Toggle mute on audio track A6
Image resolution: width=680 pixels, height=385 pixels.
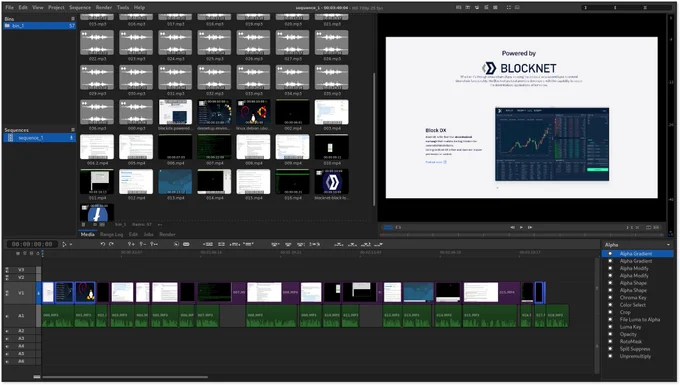(x=7, y=362)
